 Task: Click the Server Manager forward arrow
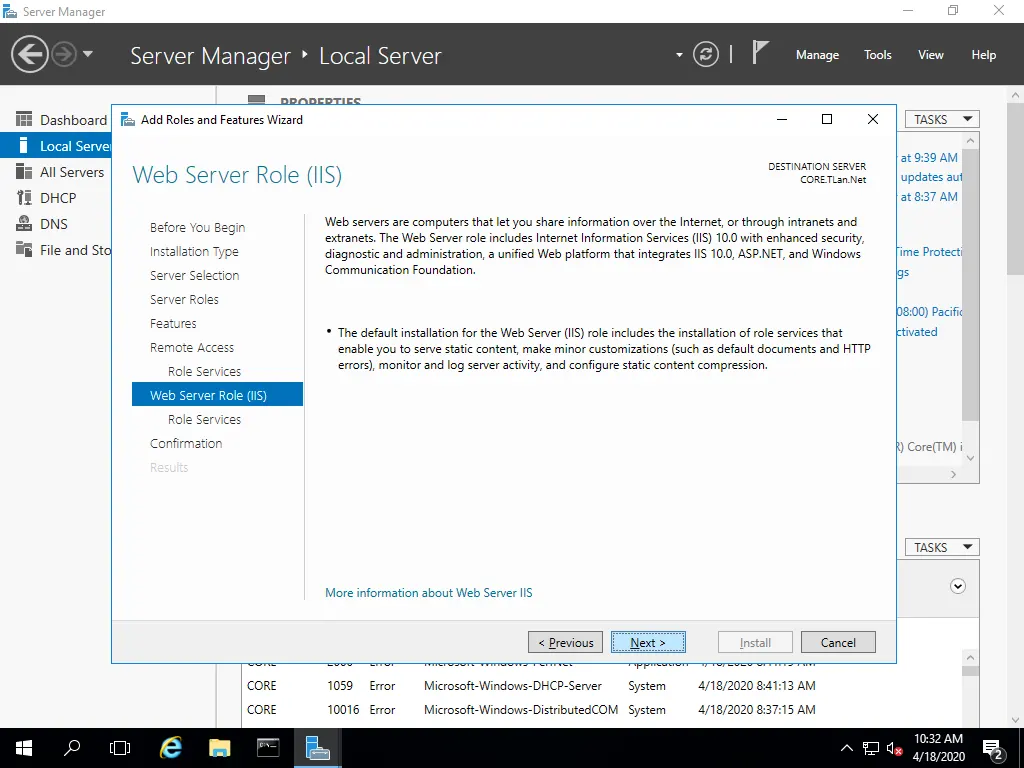(64, 54)
